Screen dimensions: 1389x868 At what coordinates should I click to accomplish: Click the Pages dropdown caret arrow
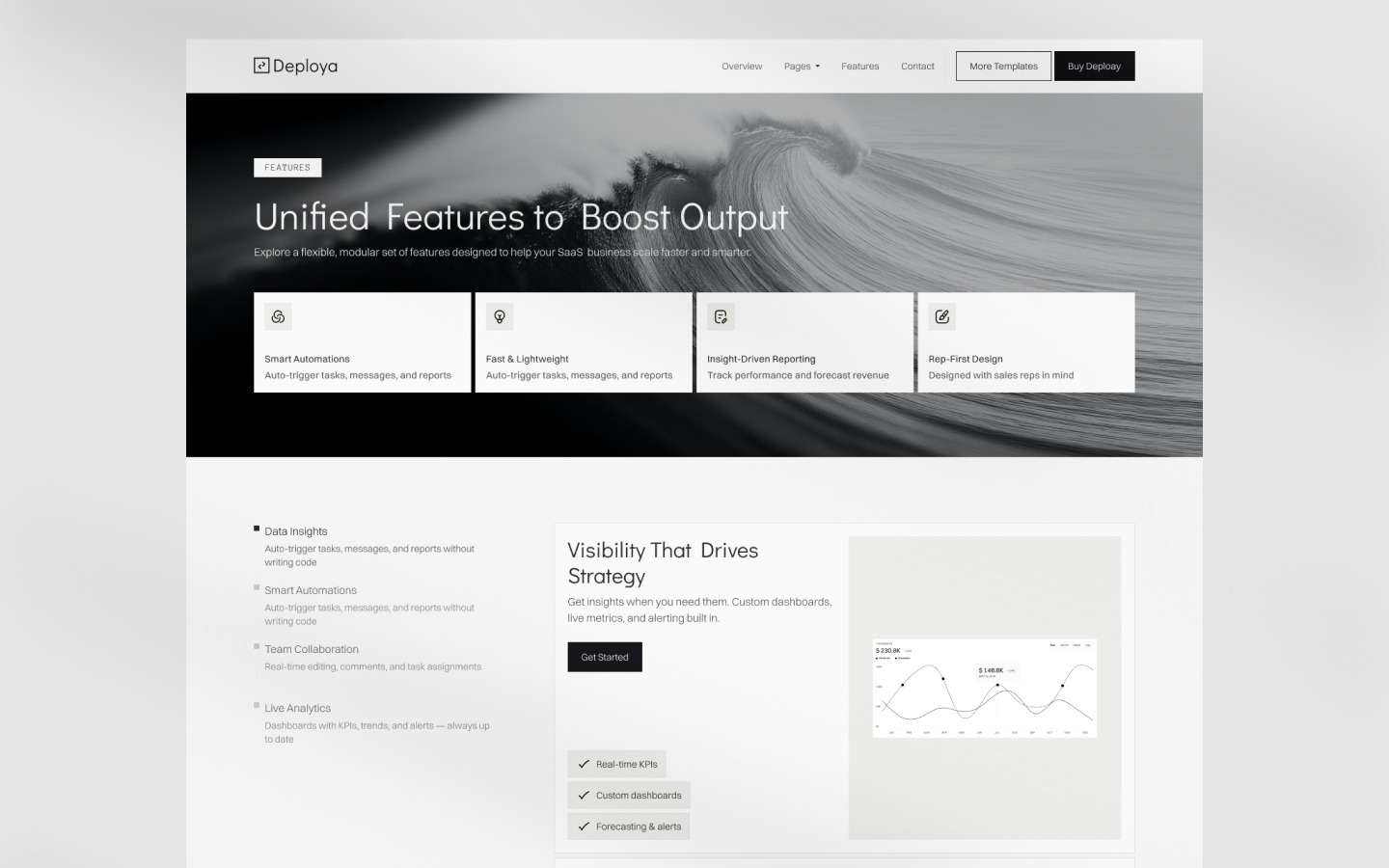(x=817, y=67)
